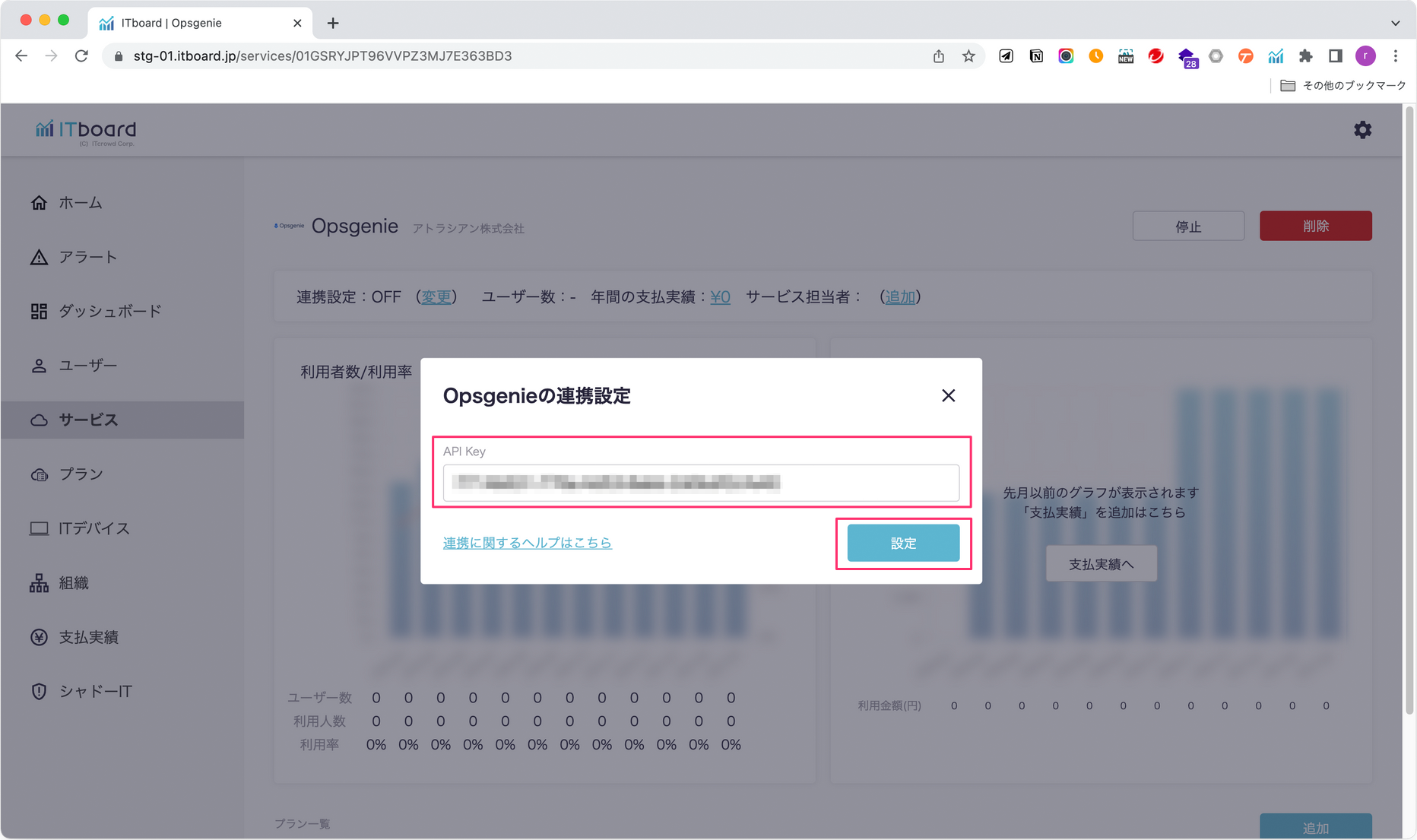
Task: Click the サービス cloud icon
Action: pyautogui.click(x=39, y=420)
